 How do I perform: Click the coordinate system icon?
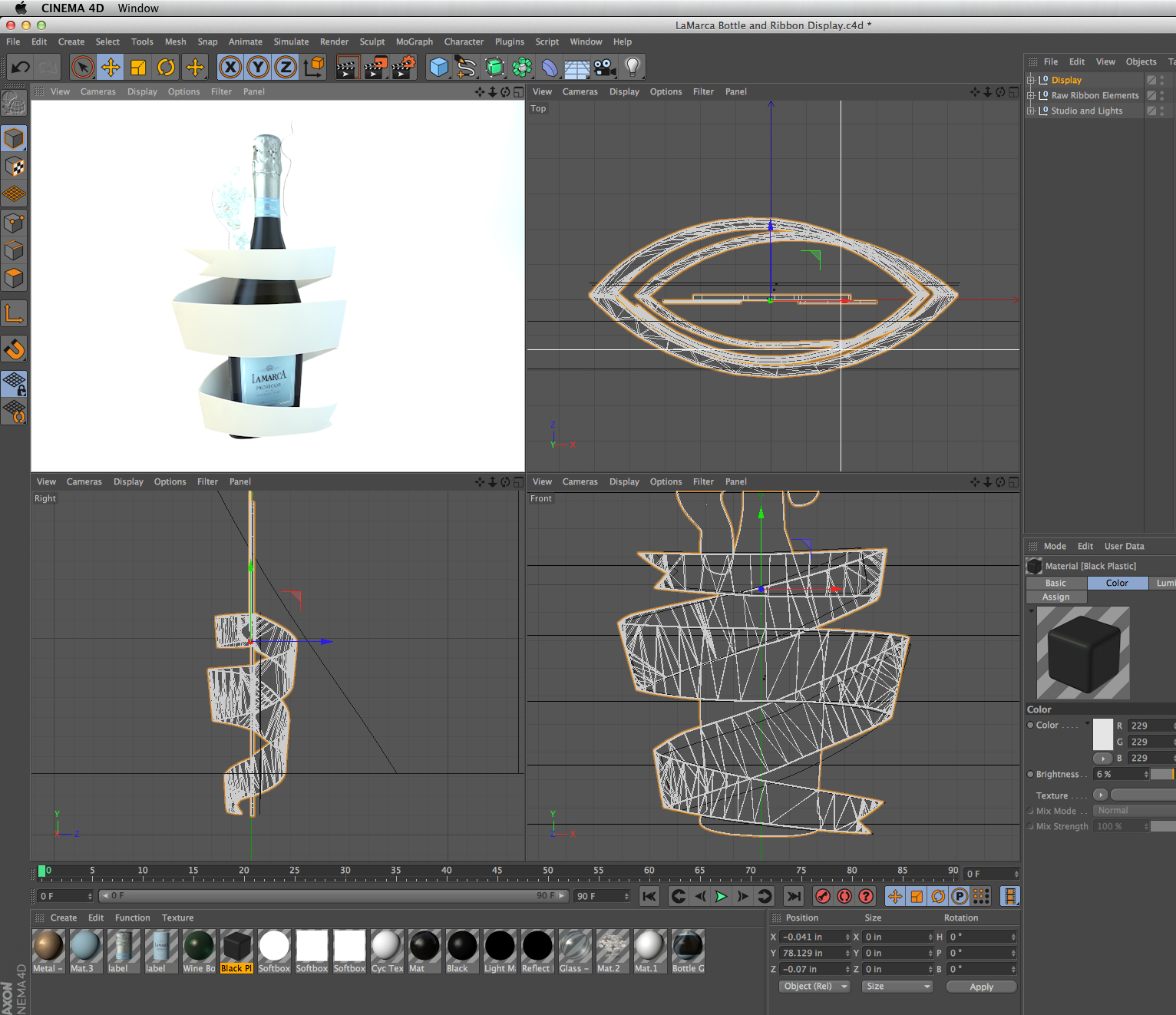pyautogui.click(x=314, y=68)
